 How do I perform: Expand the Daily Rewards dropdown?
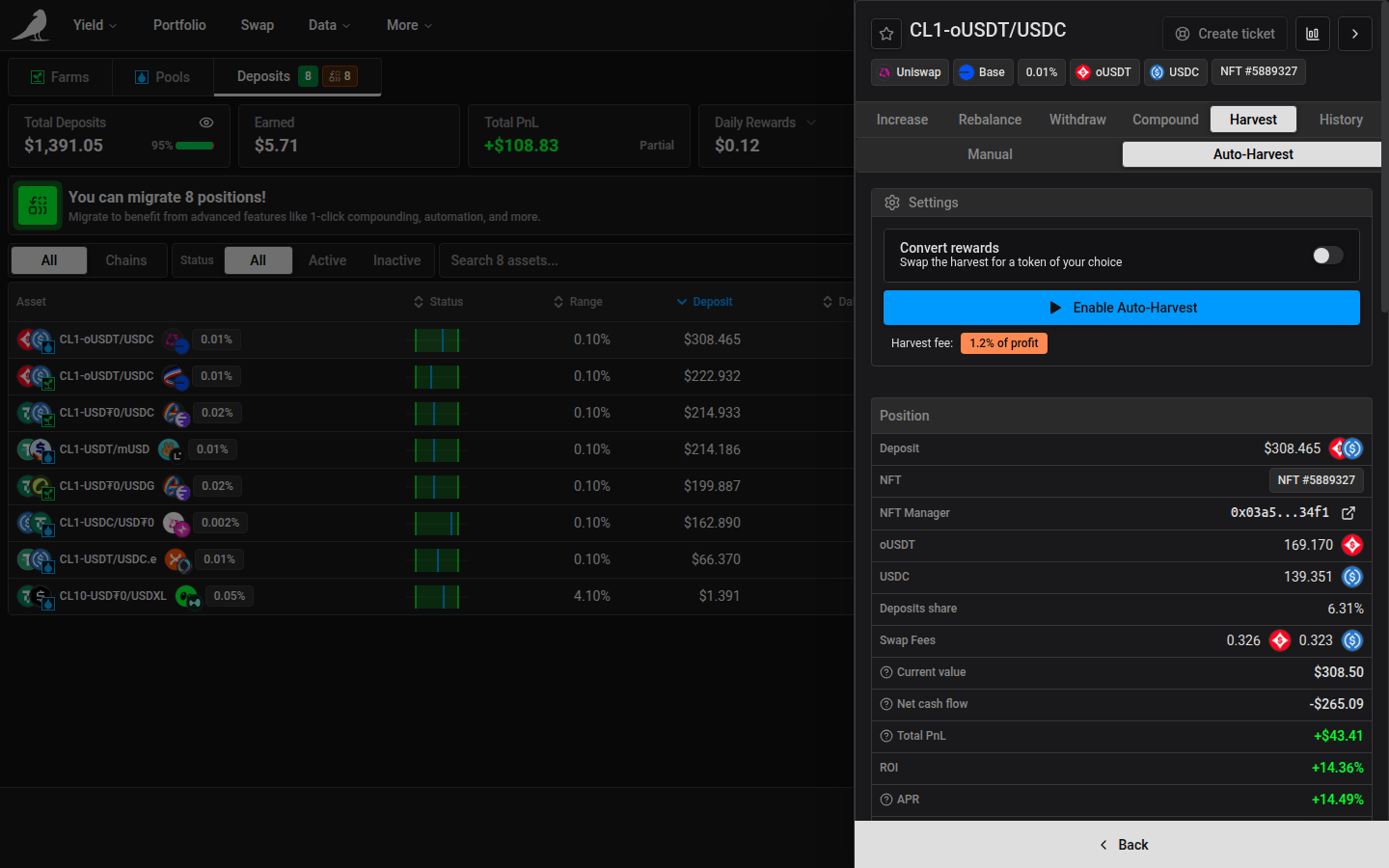810,122
